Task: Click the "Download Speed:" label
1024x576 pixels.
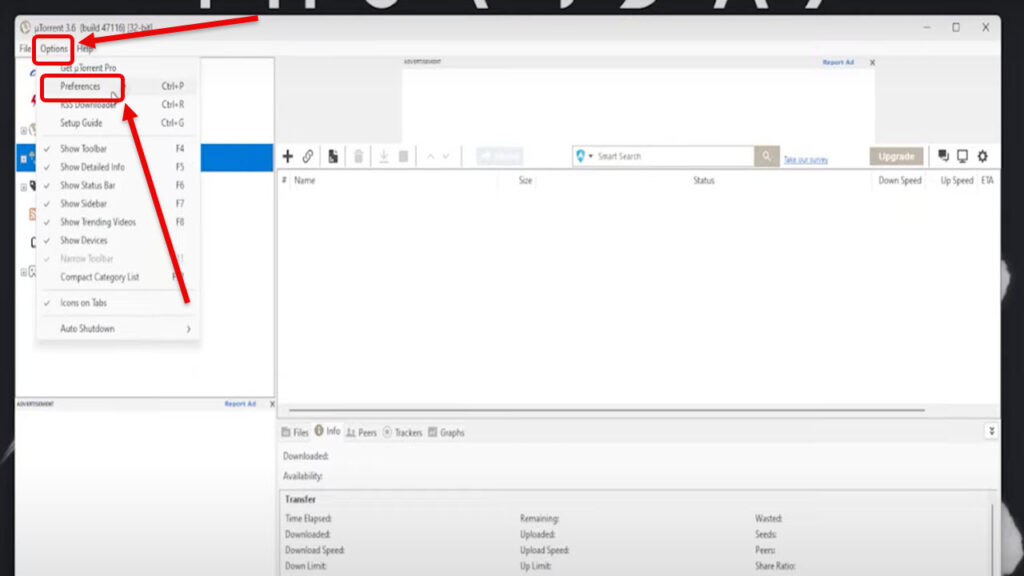Action: [315, 551]
